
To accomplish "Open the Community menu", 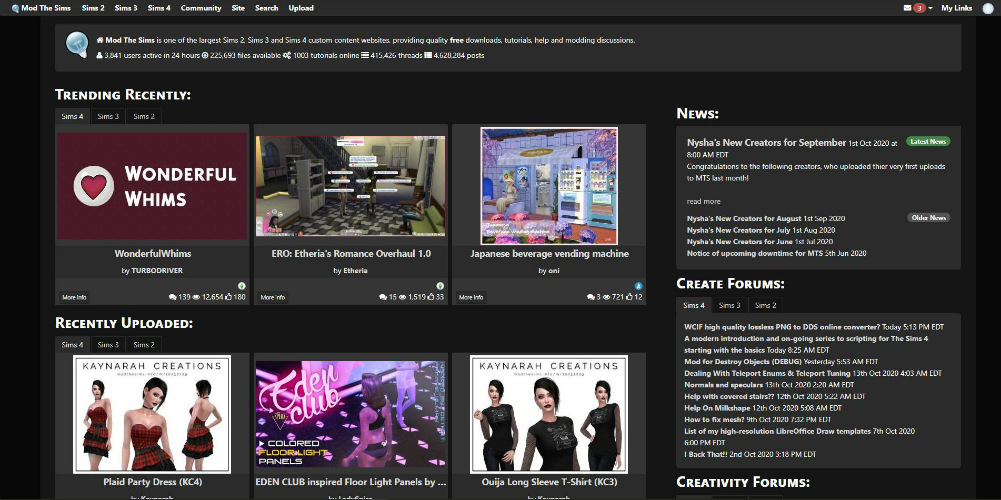I will tap(200, 8).
